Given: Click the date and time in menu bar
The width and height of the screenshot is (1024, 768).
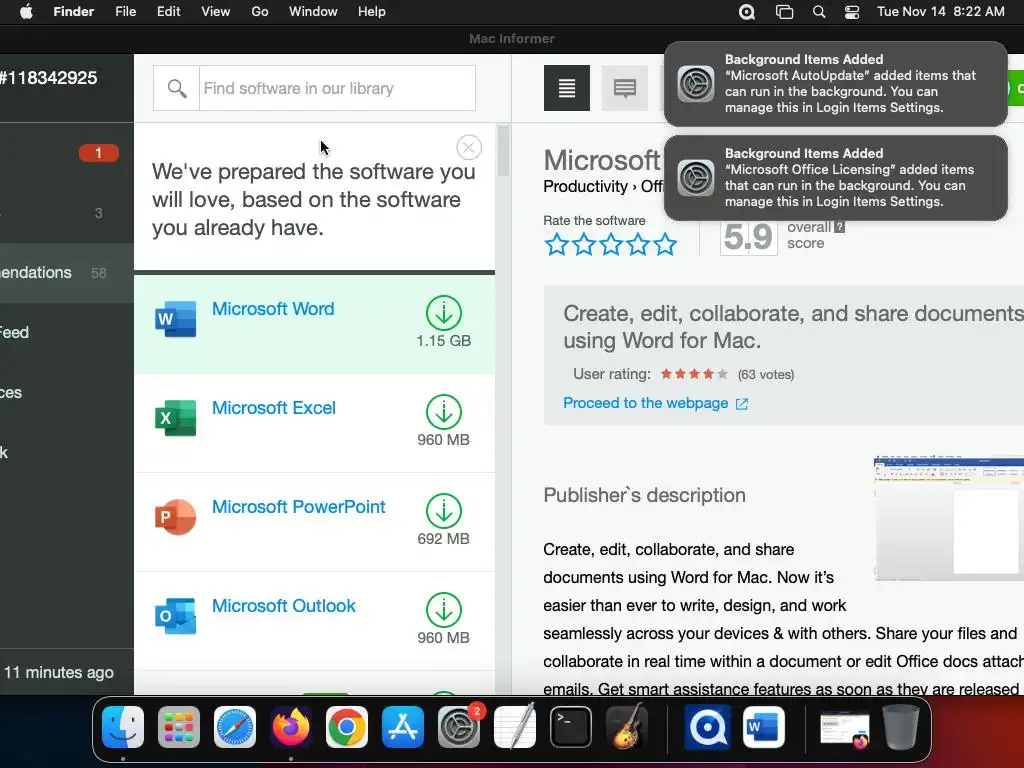Looking at the screenshot, I should click(x=940, y=12).
